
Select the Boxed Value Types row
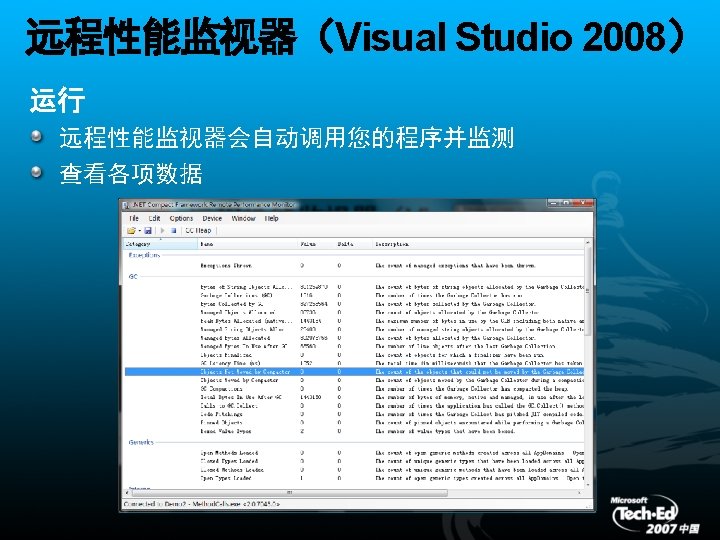tap(354, 431)
